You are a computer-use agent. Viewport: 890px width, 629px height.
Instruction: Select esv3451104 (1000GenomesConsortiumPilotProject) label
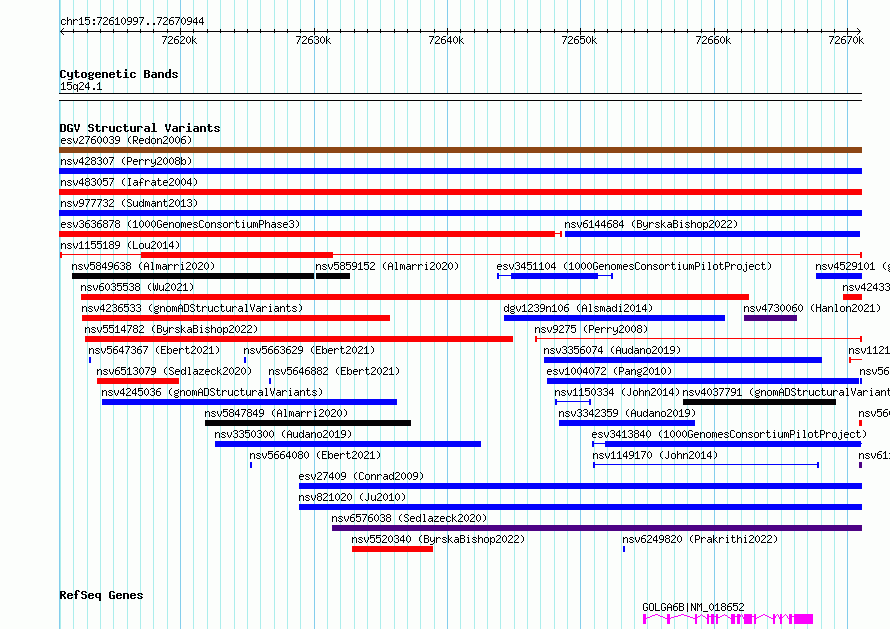(x=634, y=266)
